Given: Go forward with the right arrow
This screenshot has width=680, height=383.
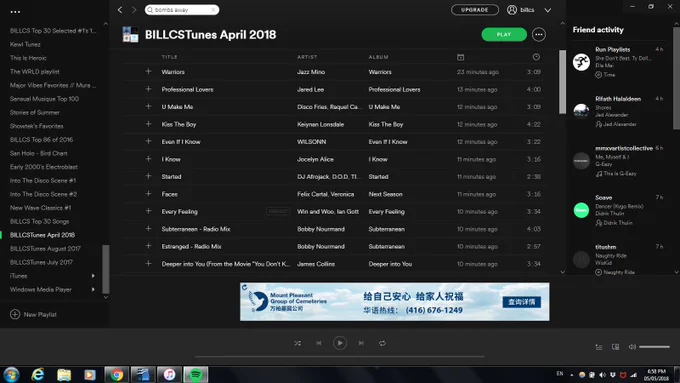Looking at the screenshot, I should pos(134,10).
